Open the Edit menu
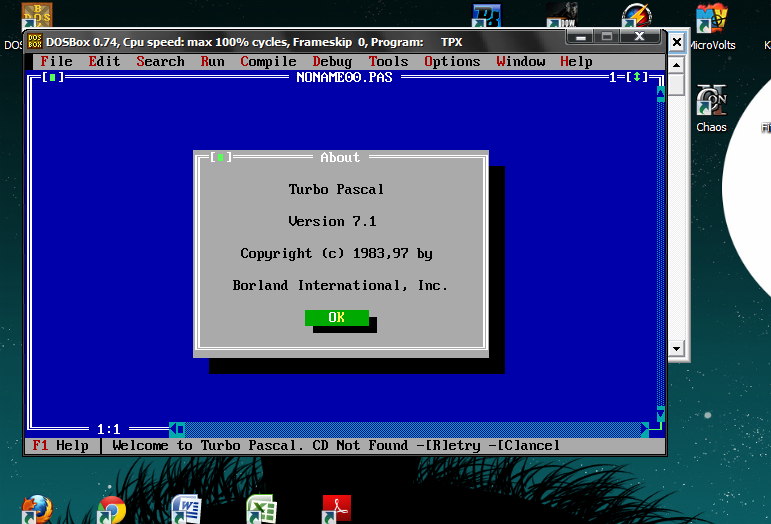The width and height of the screenshot is (771, 524). point(104,61)
